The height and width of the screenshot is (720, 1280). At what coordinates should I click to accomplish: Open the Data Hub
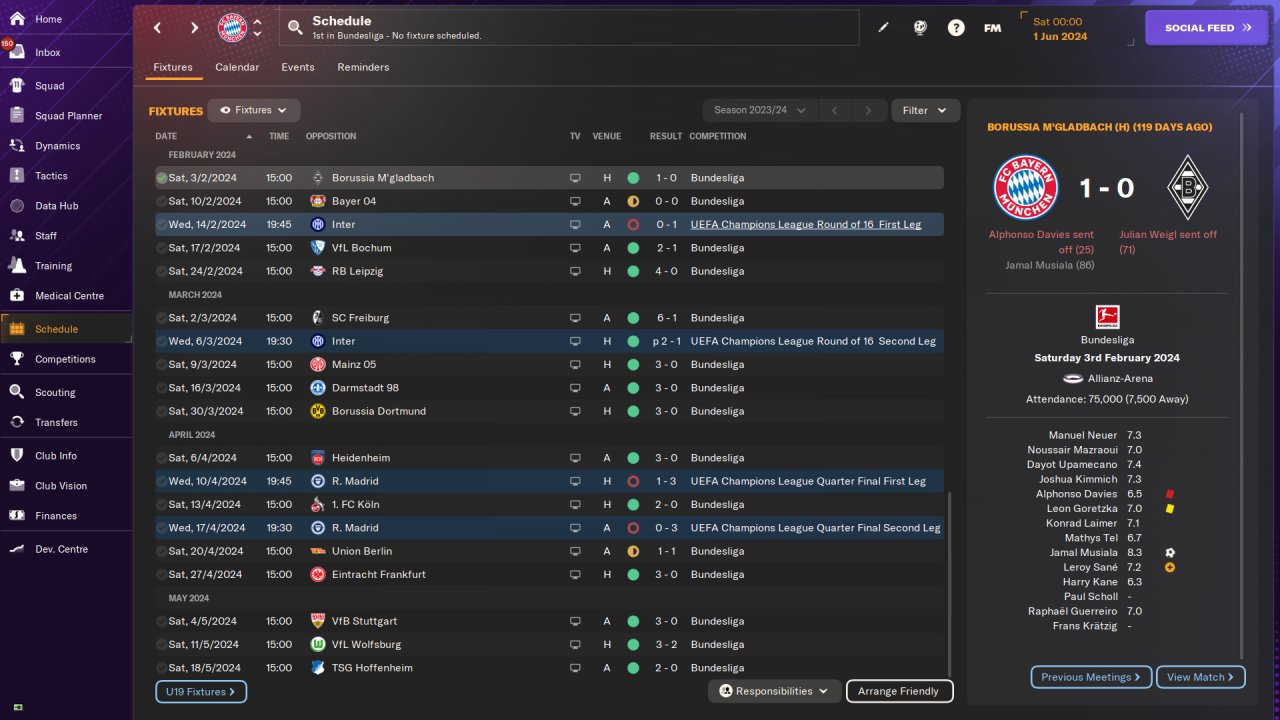pos(66,206)
